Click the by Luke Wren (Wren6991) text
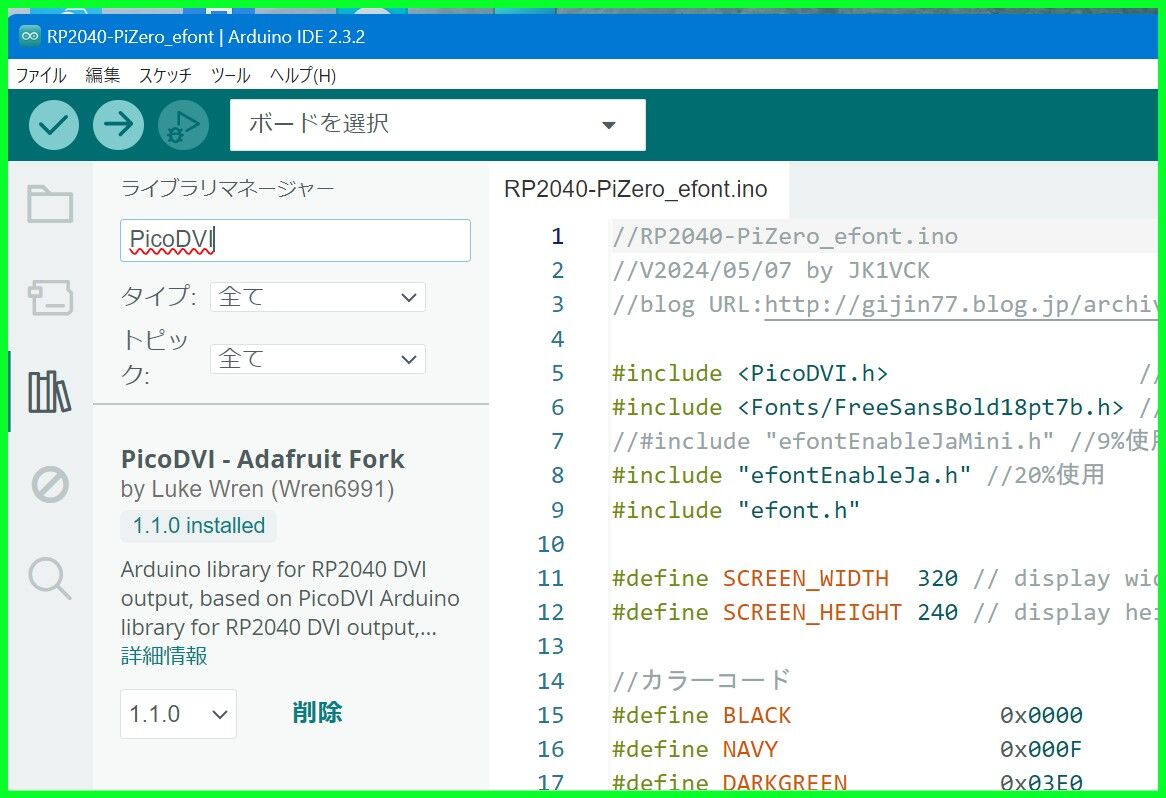This screenshot has width=1166, height=798. coord(257,489)
